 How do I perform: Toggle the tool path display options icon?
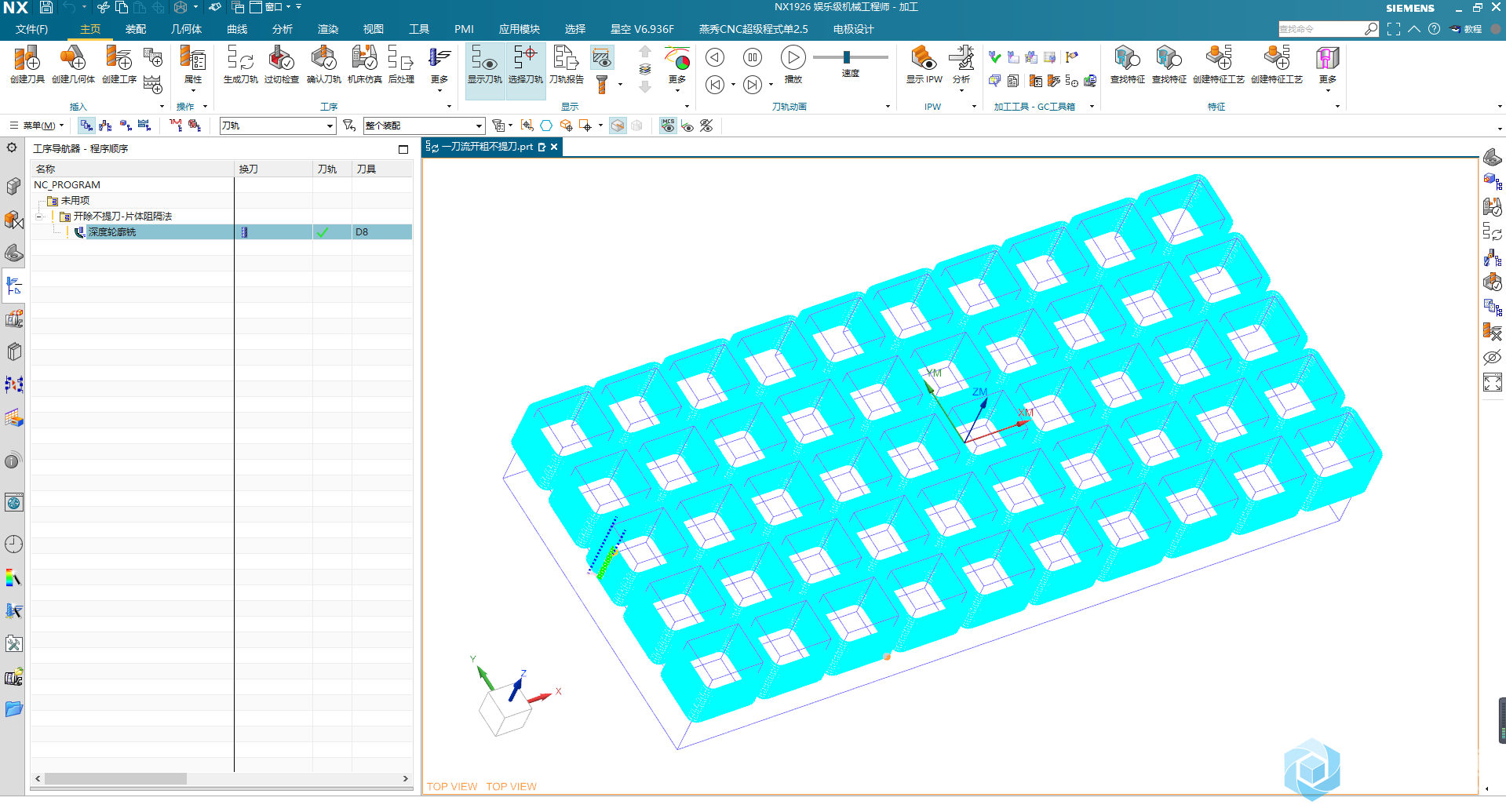point(602,57)
